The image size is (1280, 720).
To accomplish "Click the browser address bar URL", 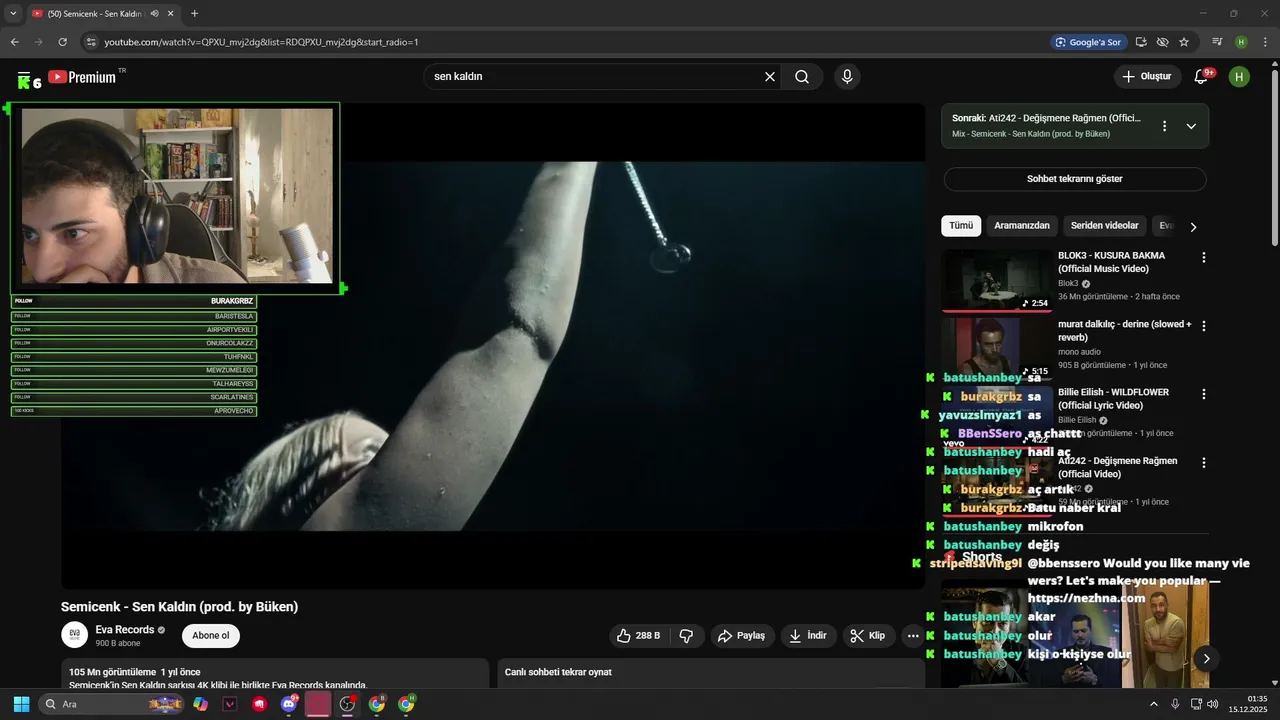I will 262,42.
